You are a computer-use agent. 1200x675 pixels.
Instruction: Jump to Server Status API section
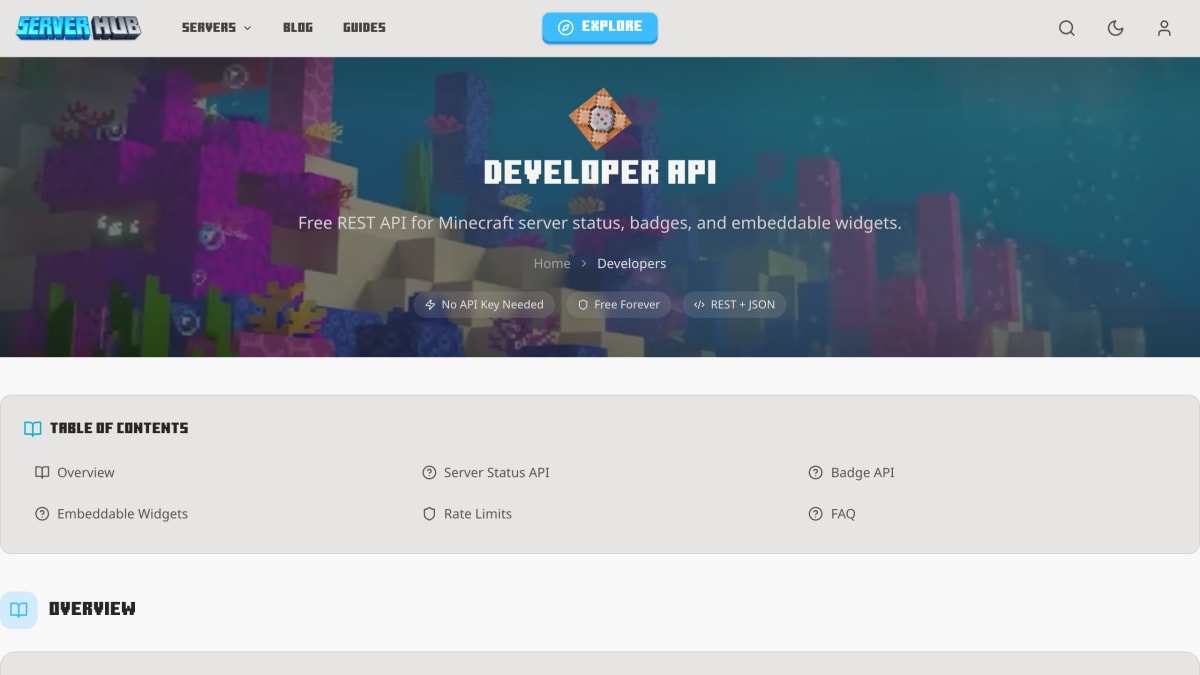[x=486, y=473]
